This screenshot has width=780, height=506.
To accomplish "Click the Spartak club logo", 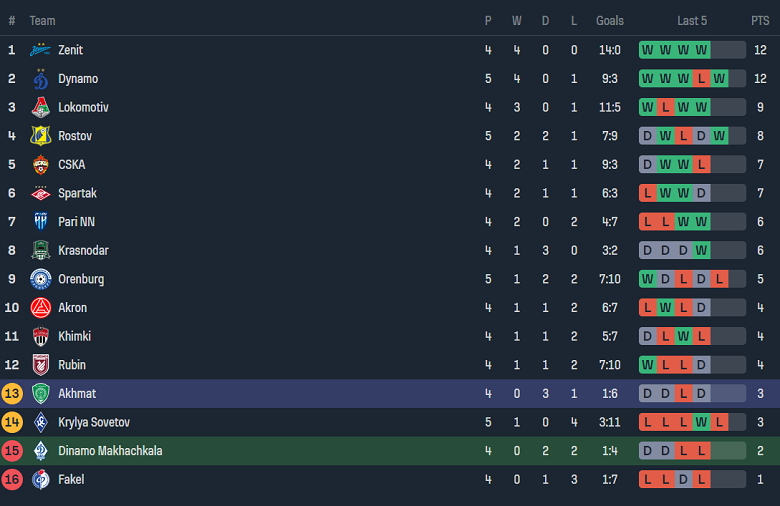I will [x=40, y=193].
